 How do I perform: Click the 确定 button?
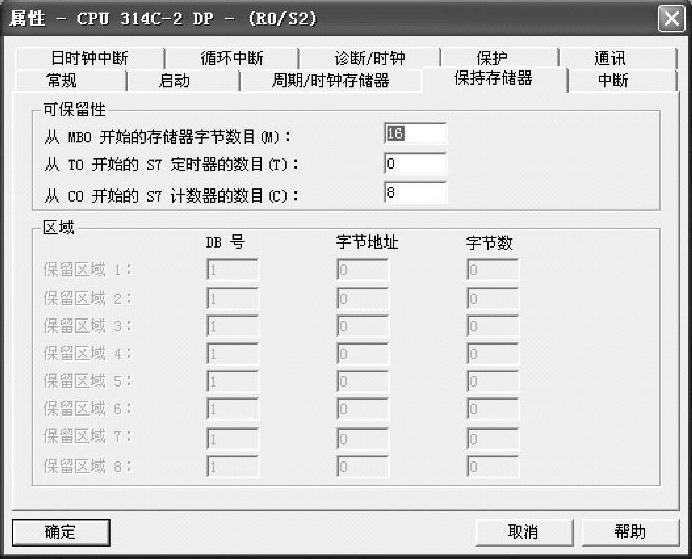[x=61, y=532]
